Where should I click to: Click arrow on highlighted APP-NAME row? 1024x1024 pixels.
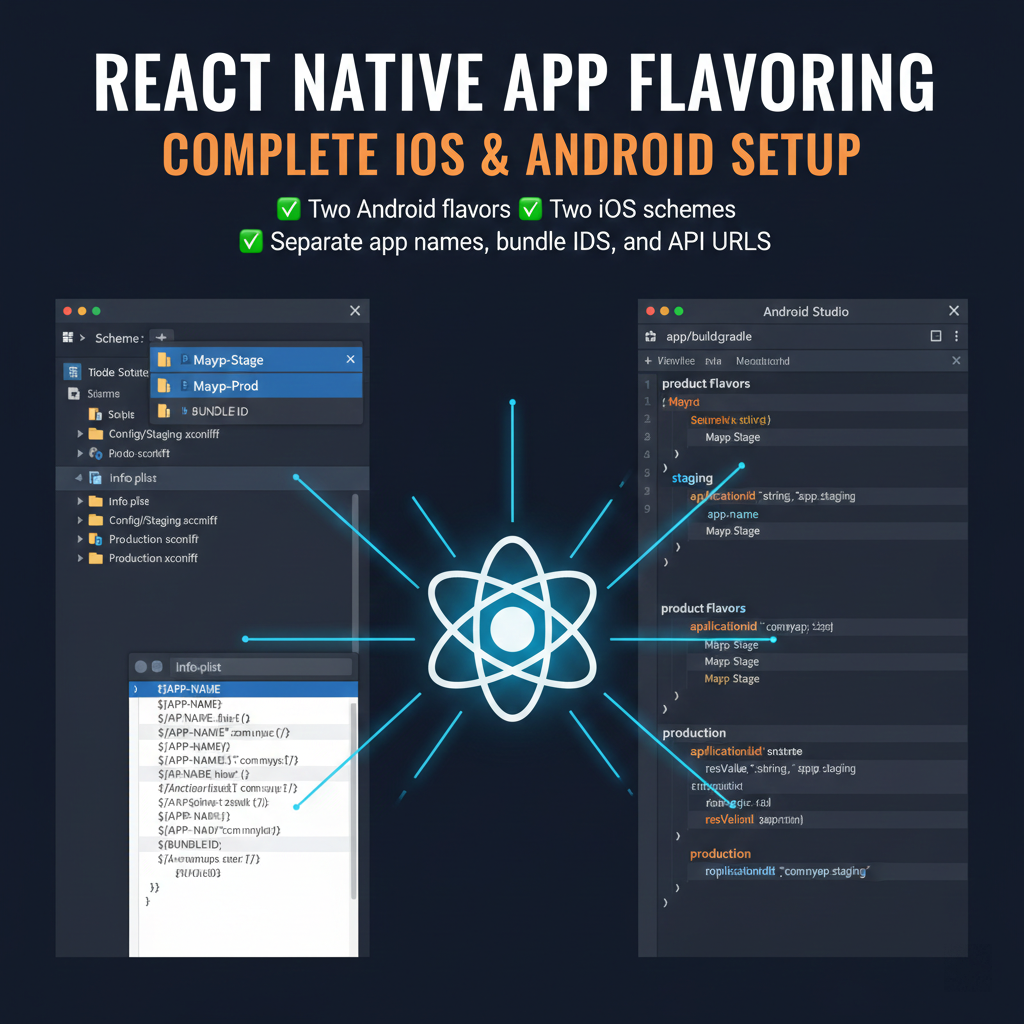(x=135, y=689)
